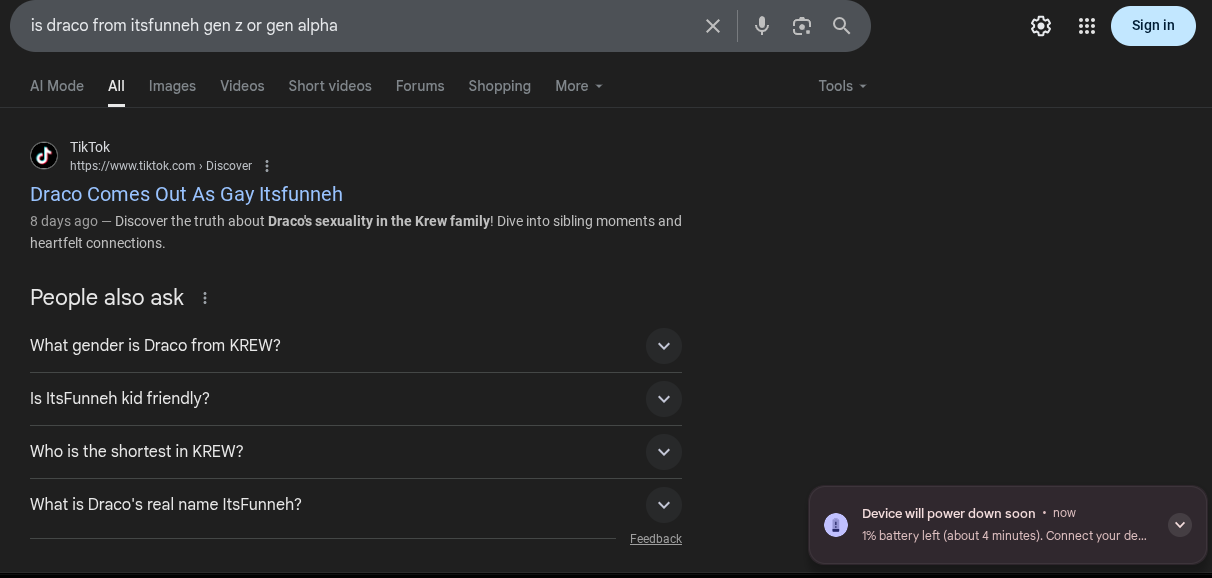
Task: Open the Shopping tab
Action: tap(499, 86)
